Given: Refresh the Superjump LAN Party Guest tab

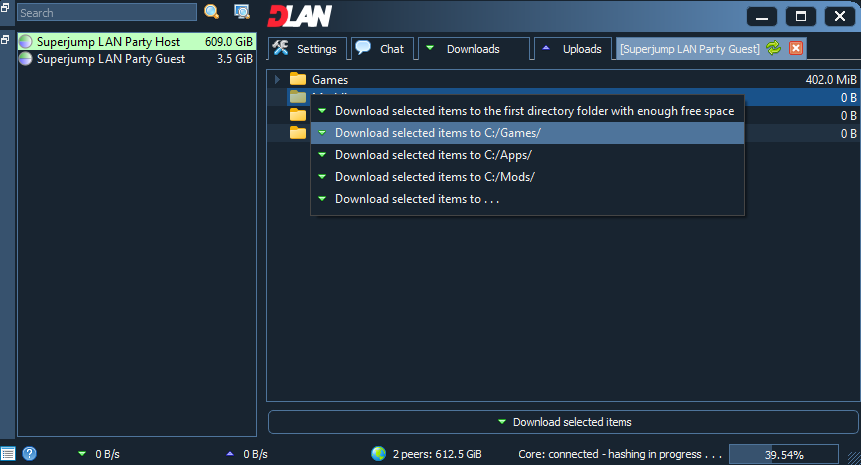Looking at the screenshot, I should click(773, 48).
